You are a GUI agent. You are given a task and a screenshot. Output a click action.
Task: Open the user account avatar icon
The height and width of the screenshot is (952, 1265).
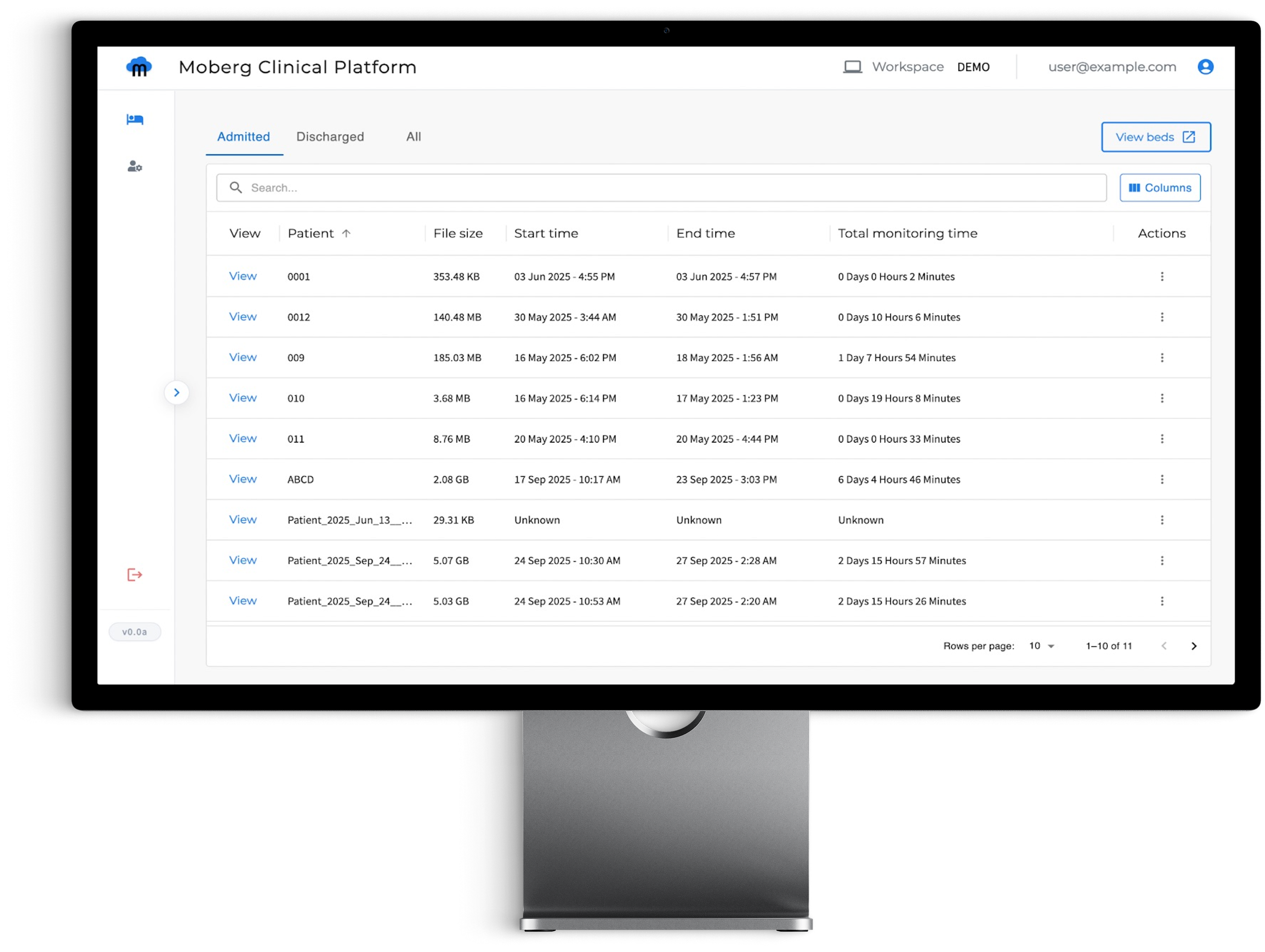[x=1205, y=67]
